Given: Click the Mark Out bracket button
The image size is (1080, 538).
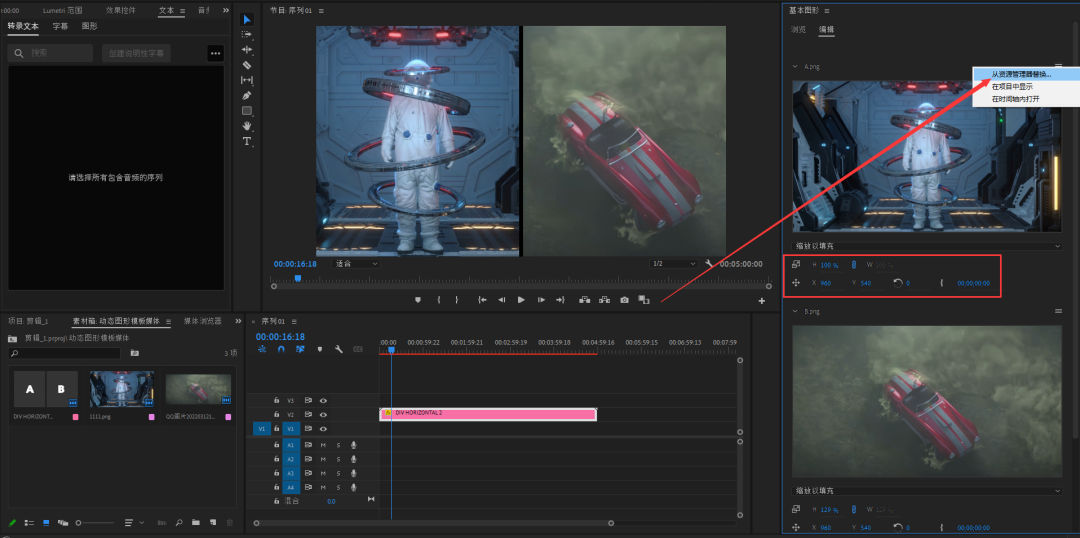Looking at the screenshot, I should pyautogui.click(x=457, y=300).
